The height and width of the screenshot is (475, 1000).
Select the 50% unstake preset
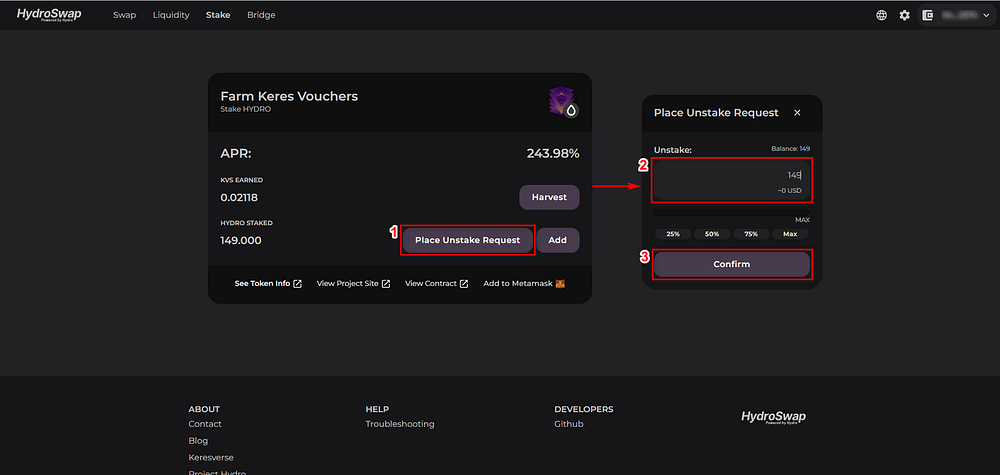[x=712, y=234]
